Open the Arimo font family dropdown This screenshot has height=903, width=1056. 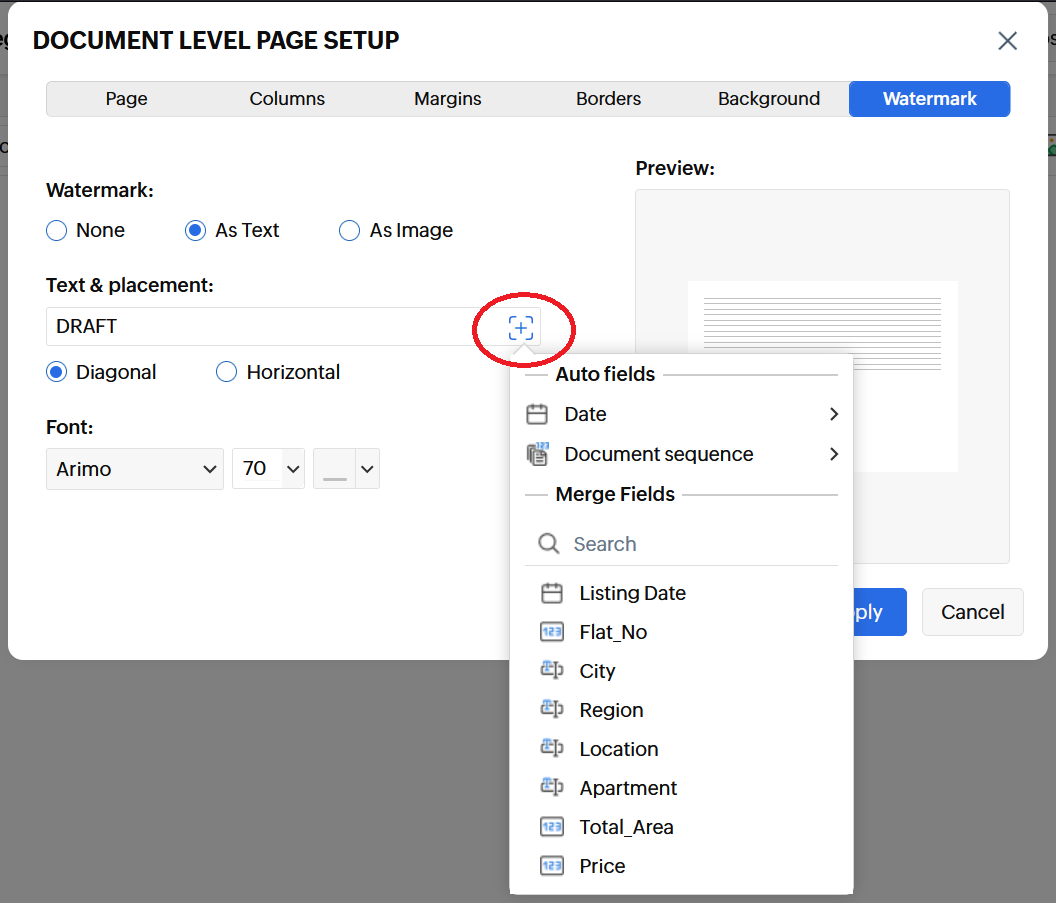click(135, 469)
